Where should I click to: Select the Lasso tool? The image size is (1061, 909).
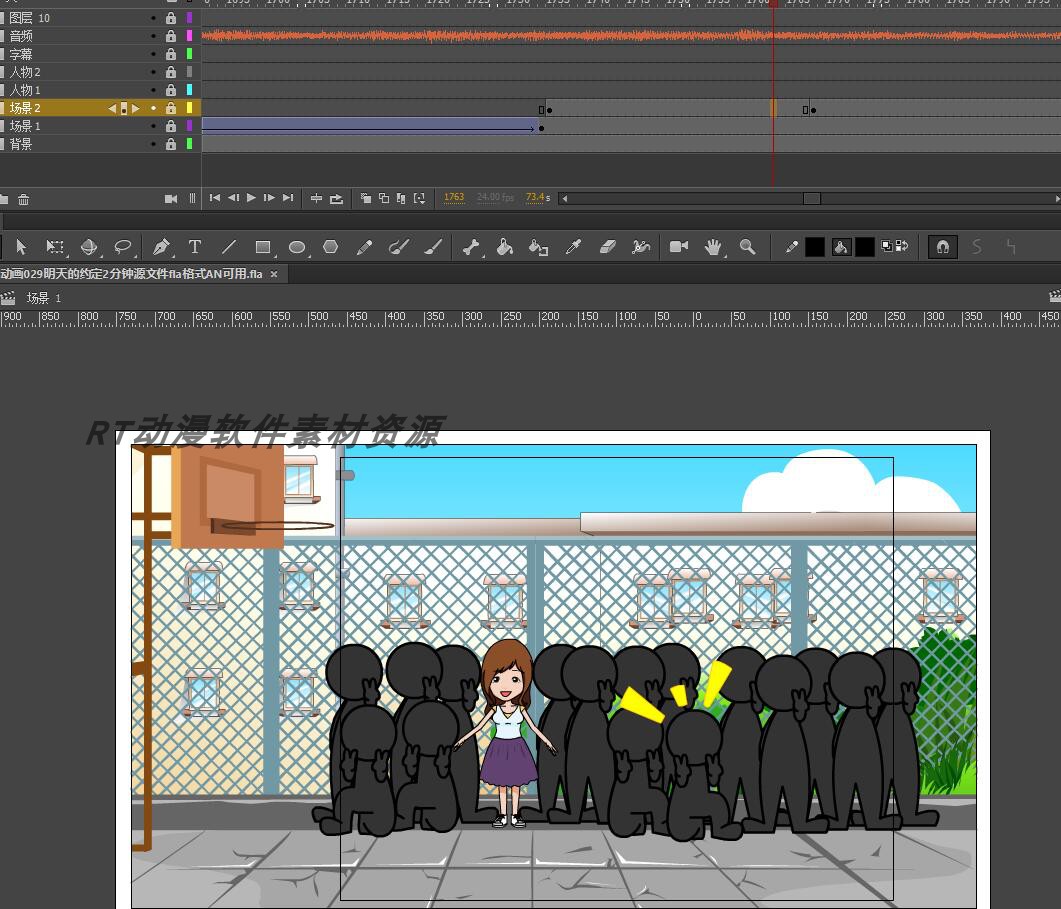(122, 247)
